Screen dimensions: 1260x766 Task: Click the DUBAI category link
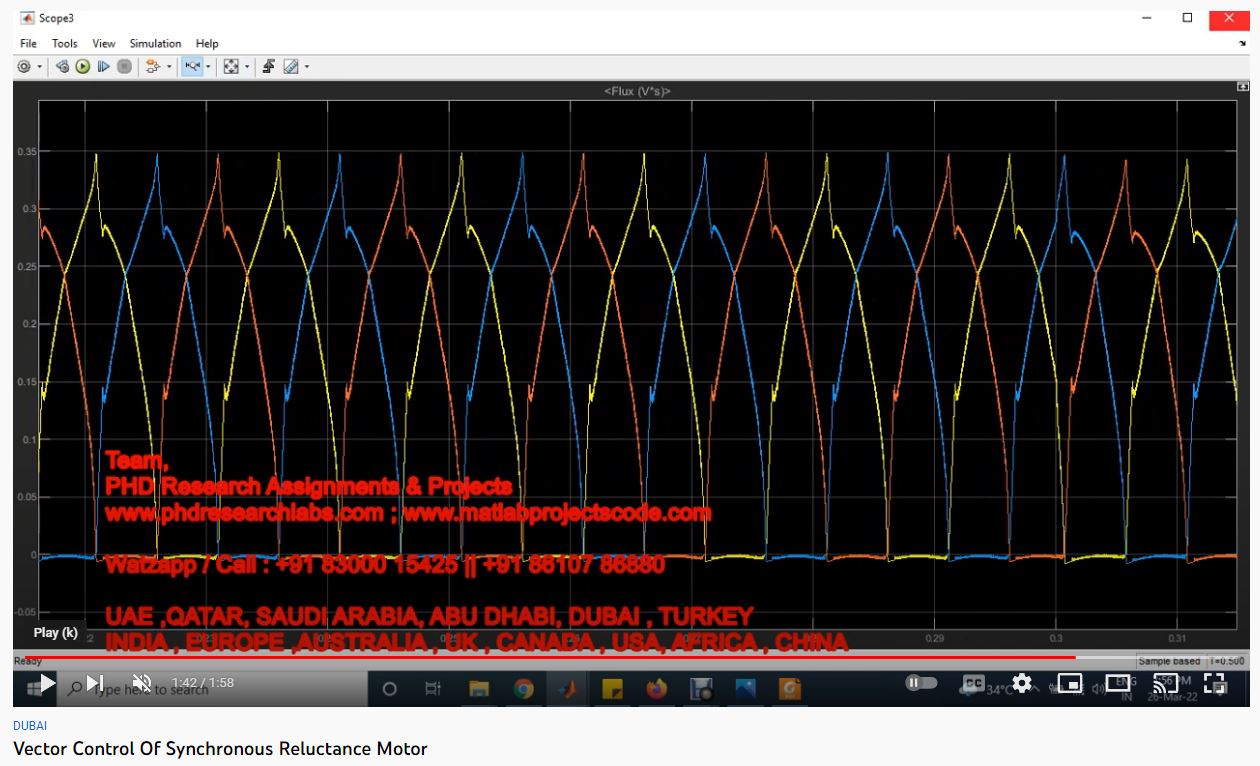pyautogui.click(x=29, y=726)
